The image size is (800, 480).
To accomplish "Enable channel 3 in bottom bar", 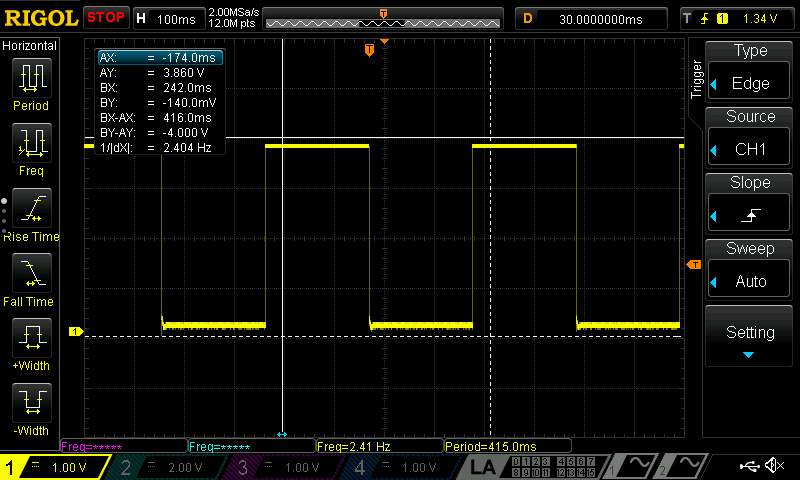I will [287, 467].
